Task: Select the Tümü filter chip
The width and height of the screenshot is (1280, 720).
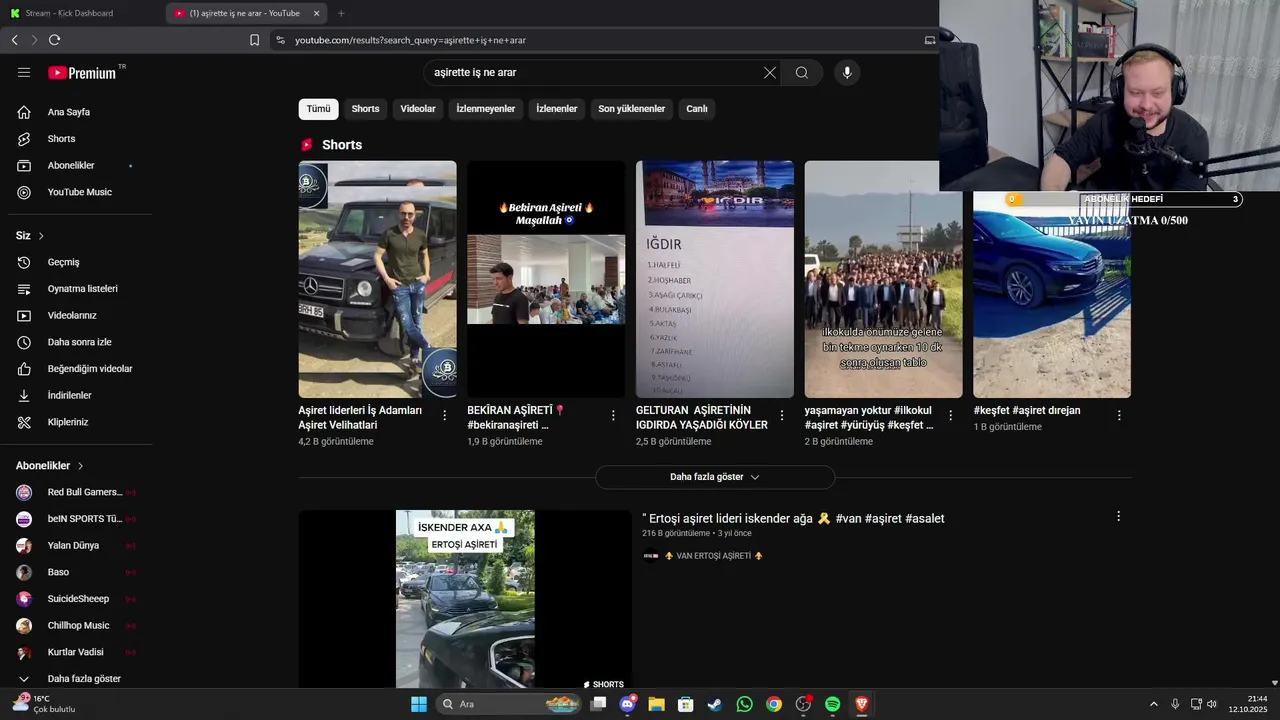Action: 318,109
